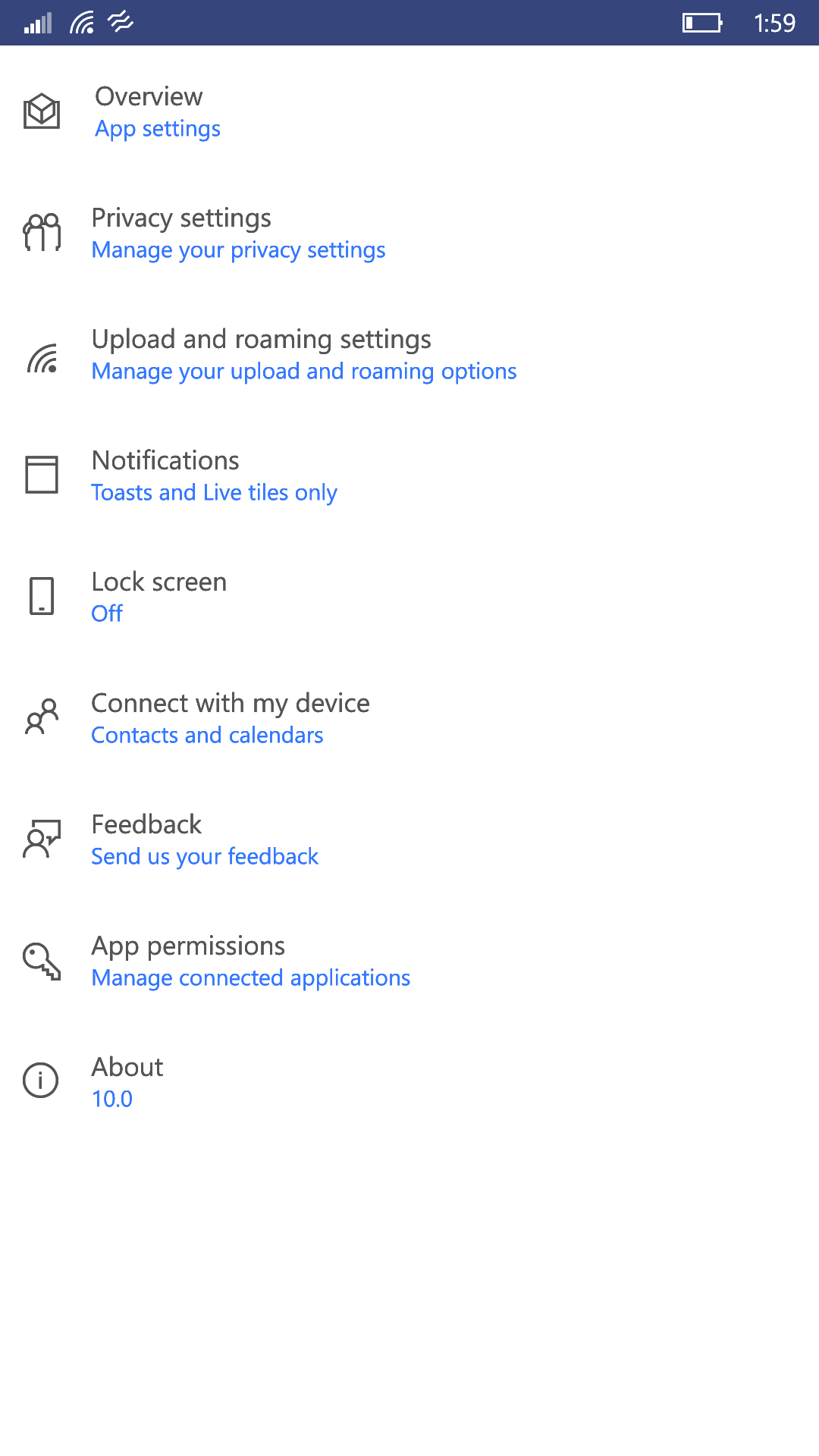Open Manage your upload and roaming options

[x=304, y=372]
